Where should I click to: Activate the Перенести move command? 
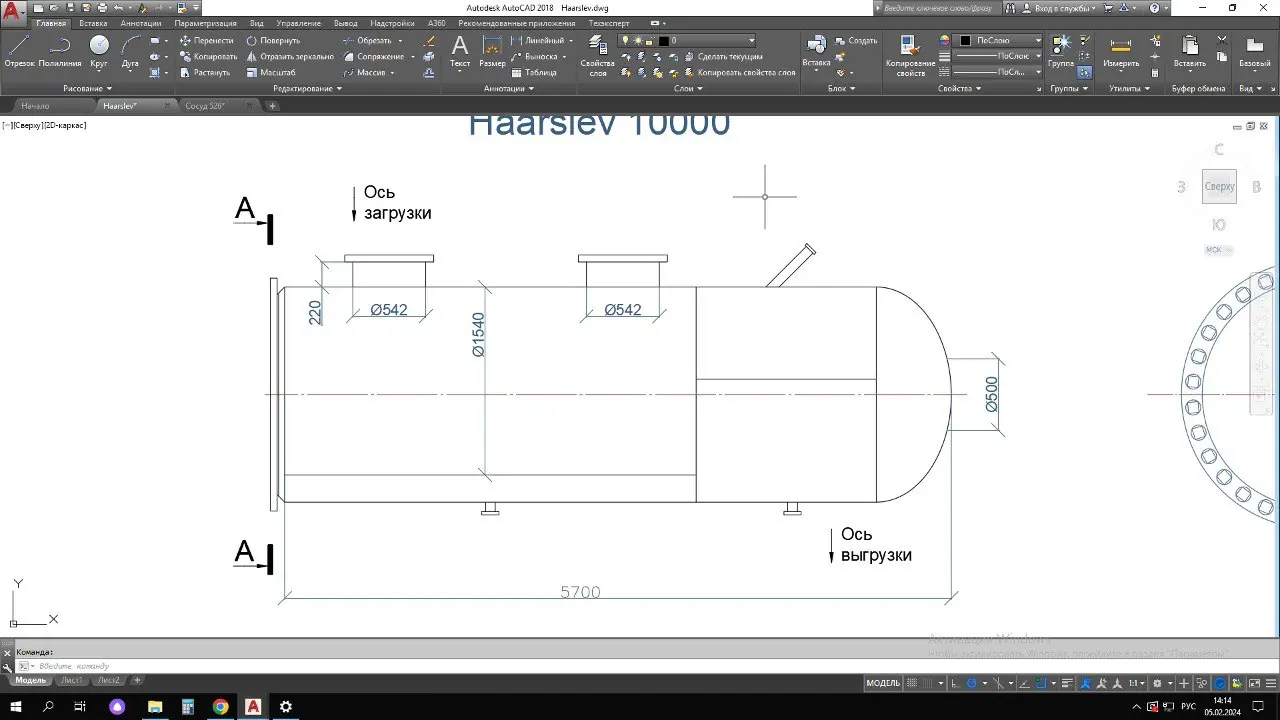click(206, 41)
